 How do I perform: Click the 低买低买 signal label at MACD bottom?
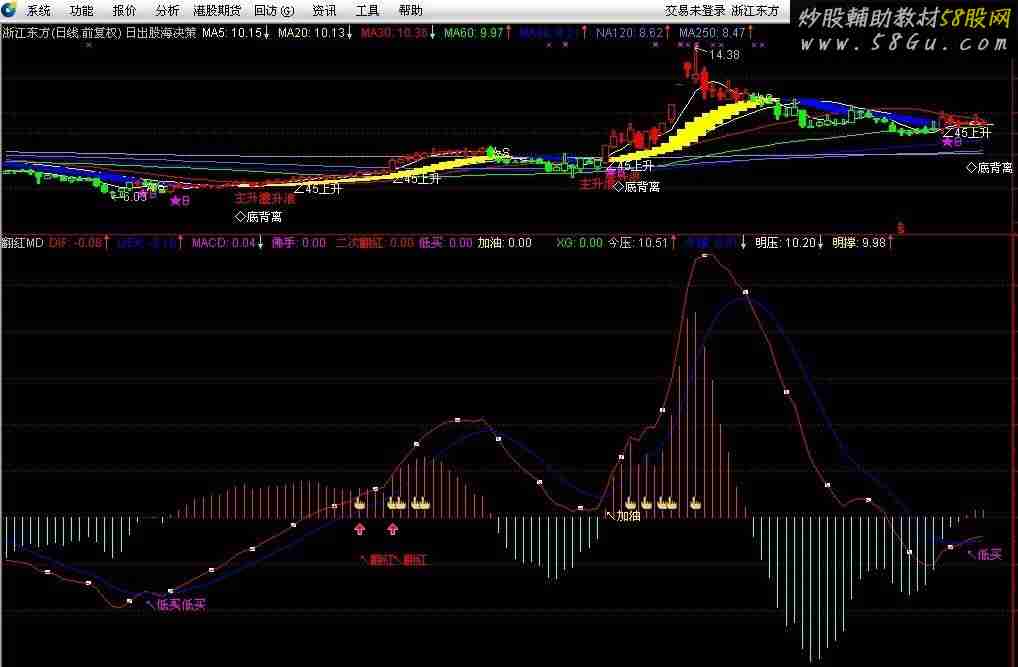(177, 605)
